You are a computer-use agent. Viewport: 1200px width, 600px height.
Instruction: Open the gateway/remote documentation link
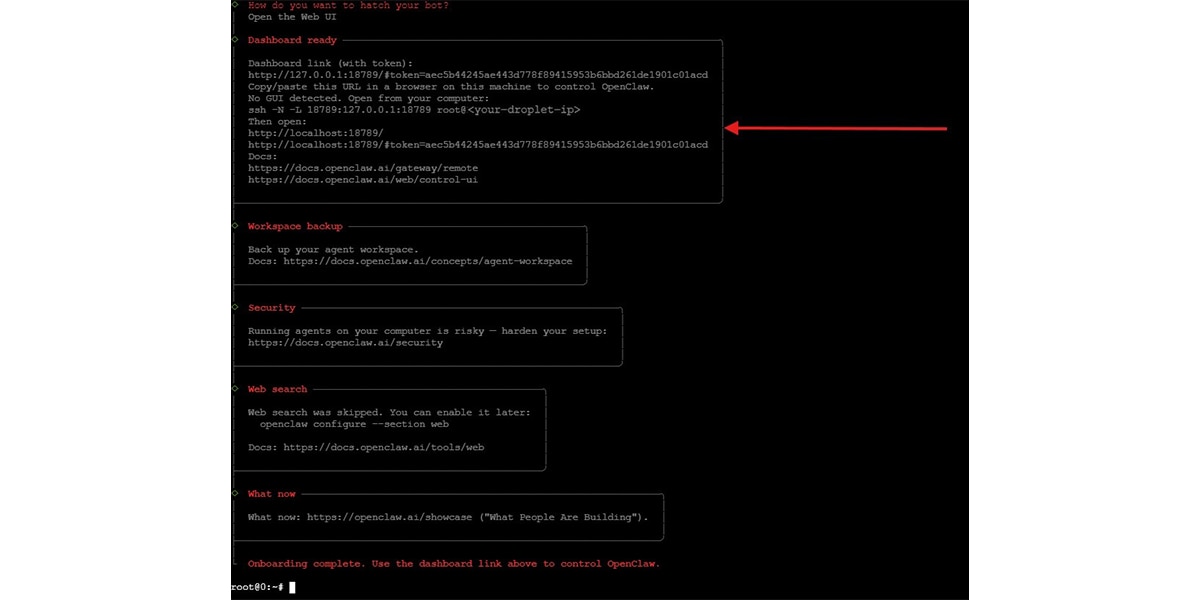pos(363,167)
